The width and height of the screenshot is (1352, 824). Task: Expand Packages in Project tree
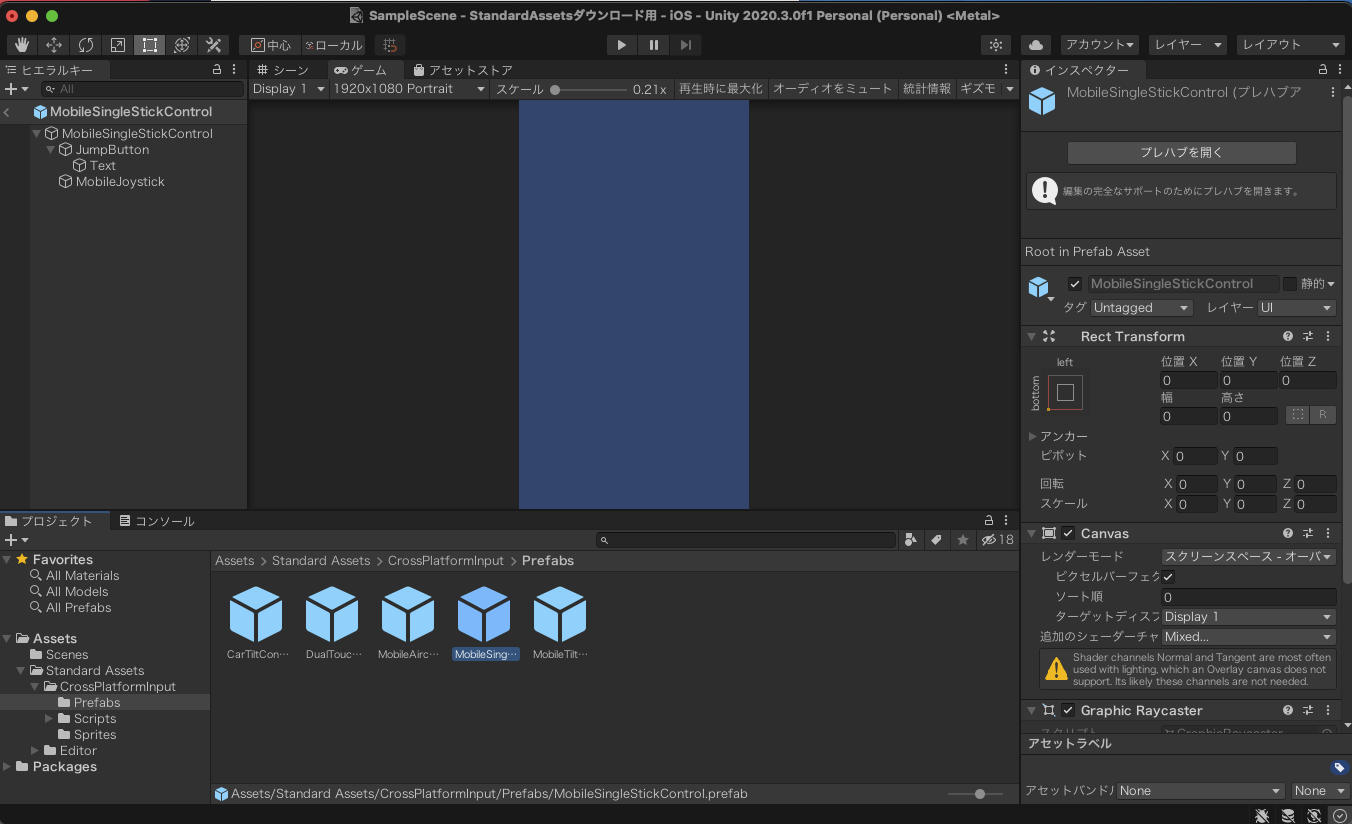click(8, 767)
